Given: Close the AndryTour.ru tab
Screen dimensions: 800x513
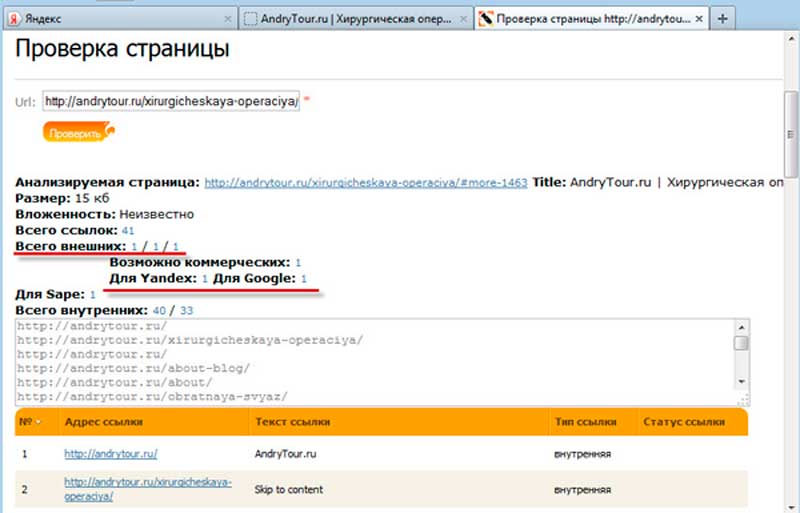Looking at the screenshot, I should tap(463, 19).
